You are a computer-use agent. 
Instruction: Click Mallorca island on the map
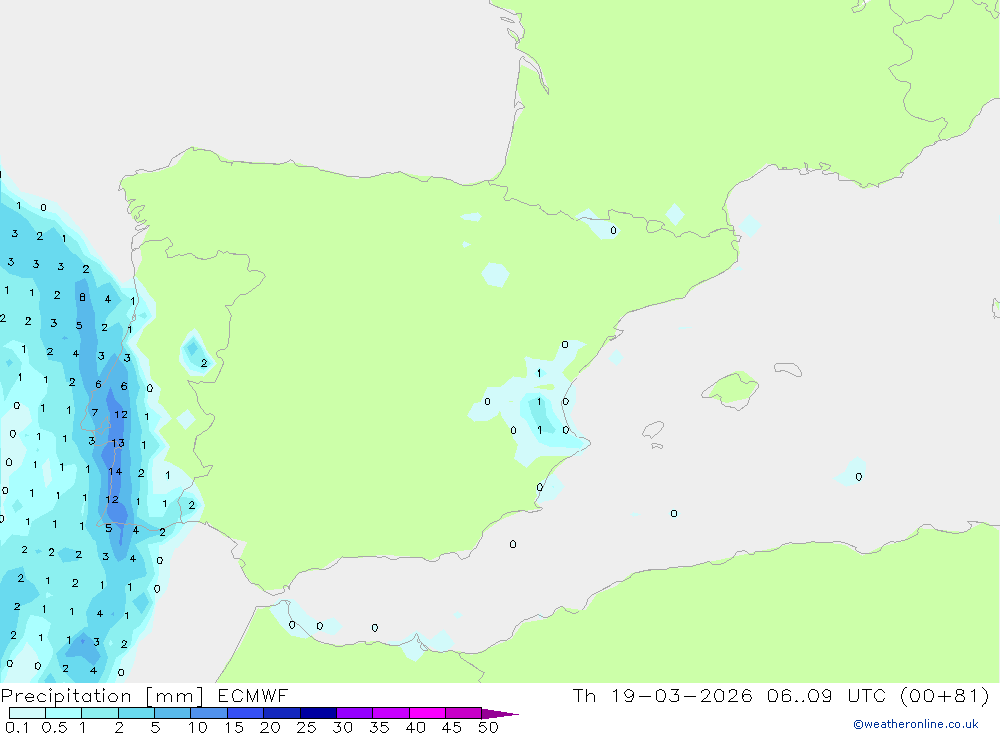point(731,388)
